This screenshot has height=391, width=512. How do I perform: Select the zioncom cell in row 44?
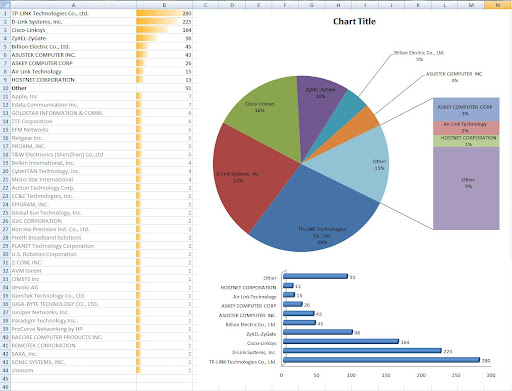(73, 370)
